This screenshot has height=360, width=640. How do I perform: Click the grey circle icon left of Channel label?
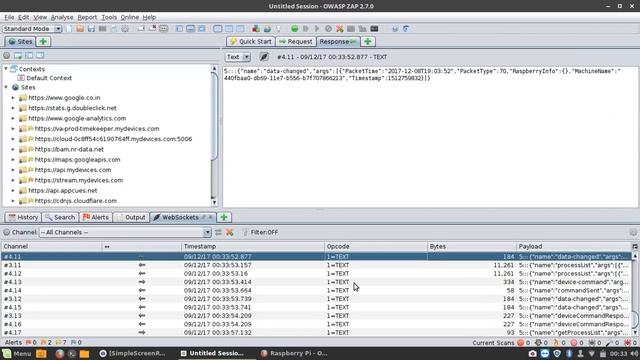click(x=7, y=232)
